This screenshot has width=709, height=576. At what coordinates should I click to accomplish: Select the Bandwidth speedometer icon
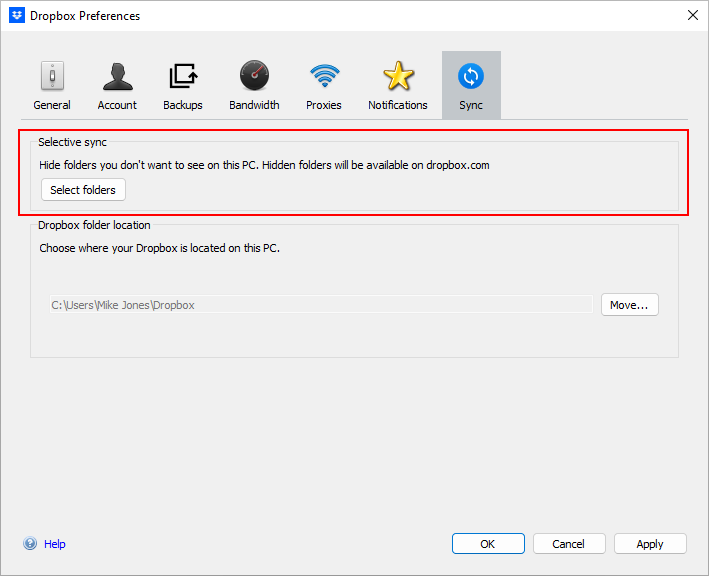(x=254, y=76)
